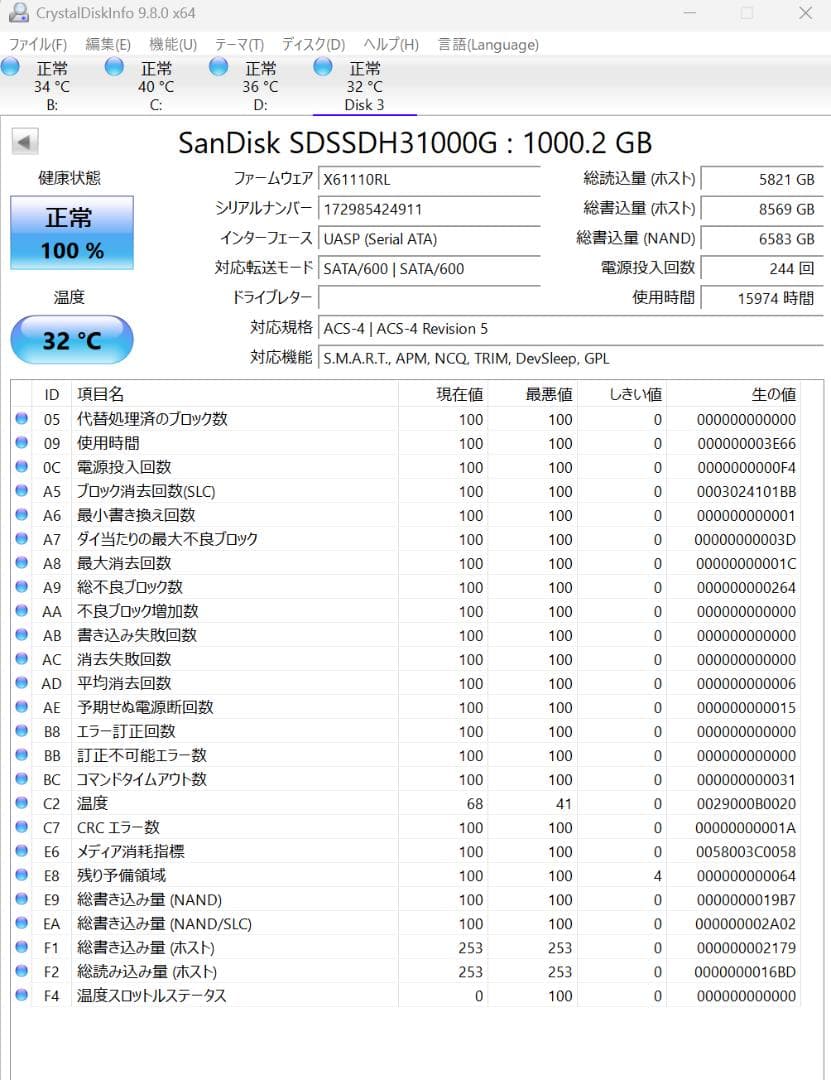Click the firmware field X61110RL
The height and width of the screenshot is (1080, 831).
429,180
